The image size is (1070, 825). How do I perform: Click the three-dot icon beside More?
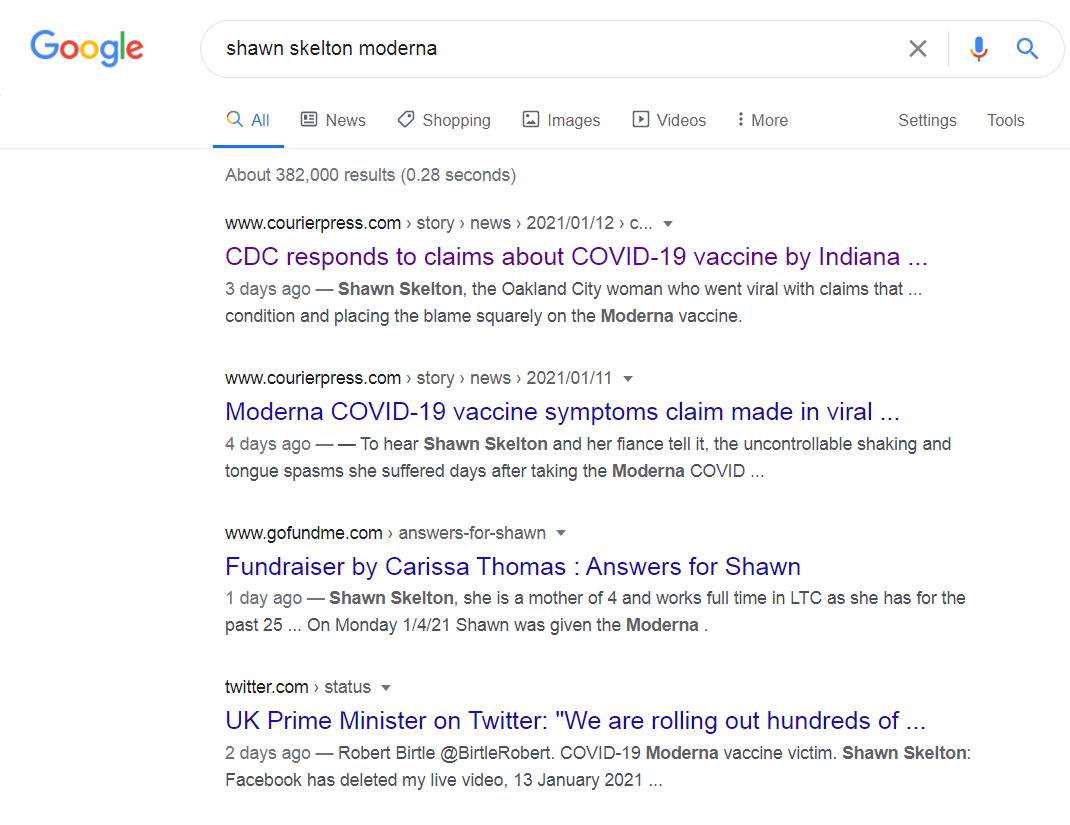tap(740, 119)
